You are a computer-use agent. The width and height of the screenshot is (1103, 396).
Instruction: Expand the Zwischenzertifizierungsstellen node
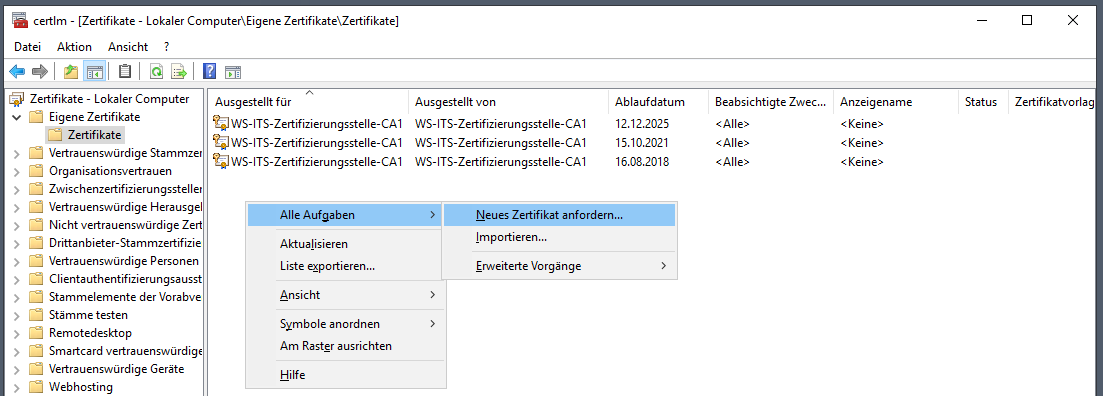coord(17,189)
